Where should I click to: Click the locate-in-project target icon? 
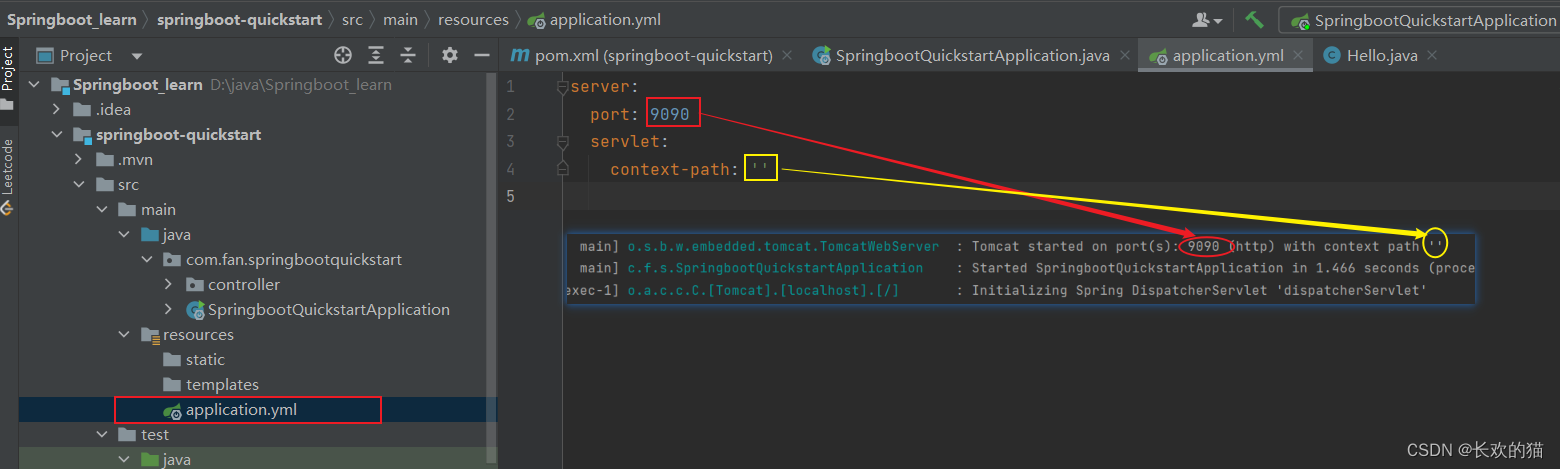tap(343, 55)
